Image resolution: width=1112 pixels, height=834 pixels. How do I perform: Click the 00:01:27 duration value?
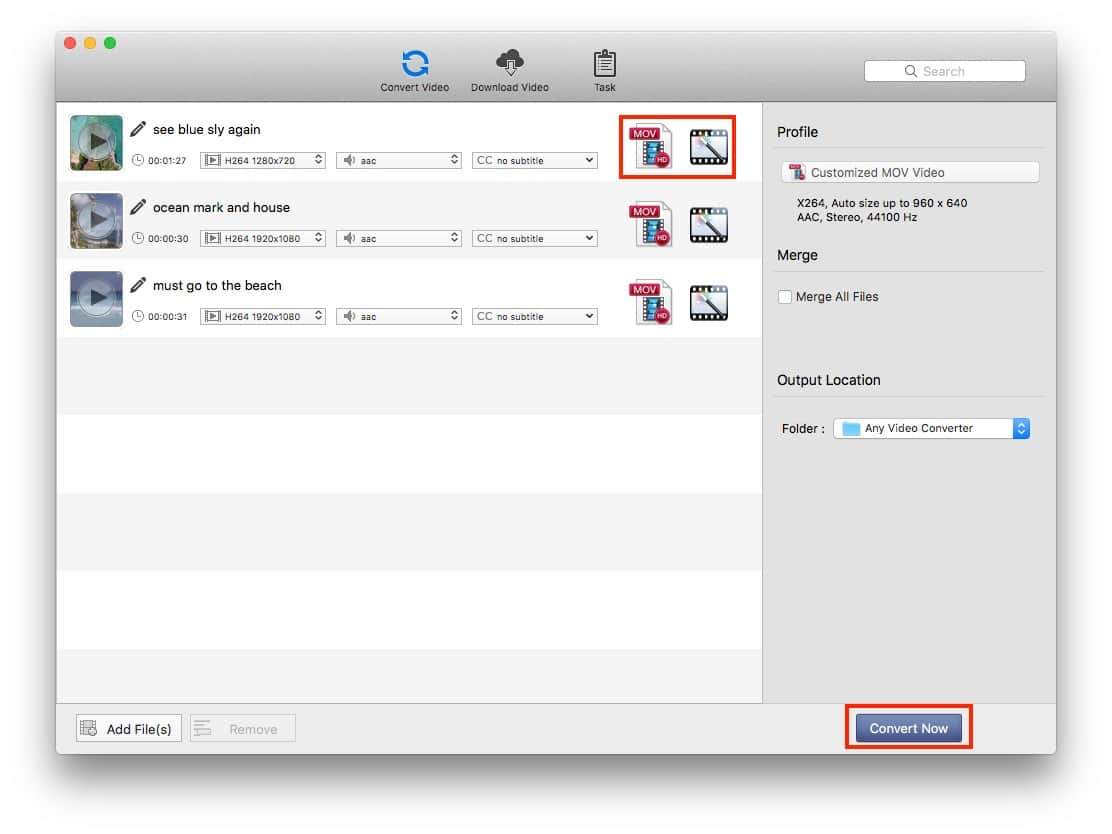(167, 161)
